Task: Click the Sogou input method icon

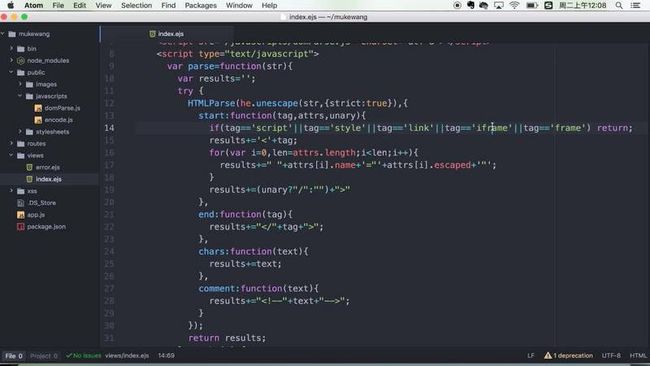Action: pos(548,5)
